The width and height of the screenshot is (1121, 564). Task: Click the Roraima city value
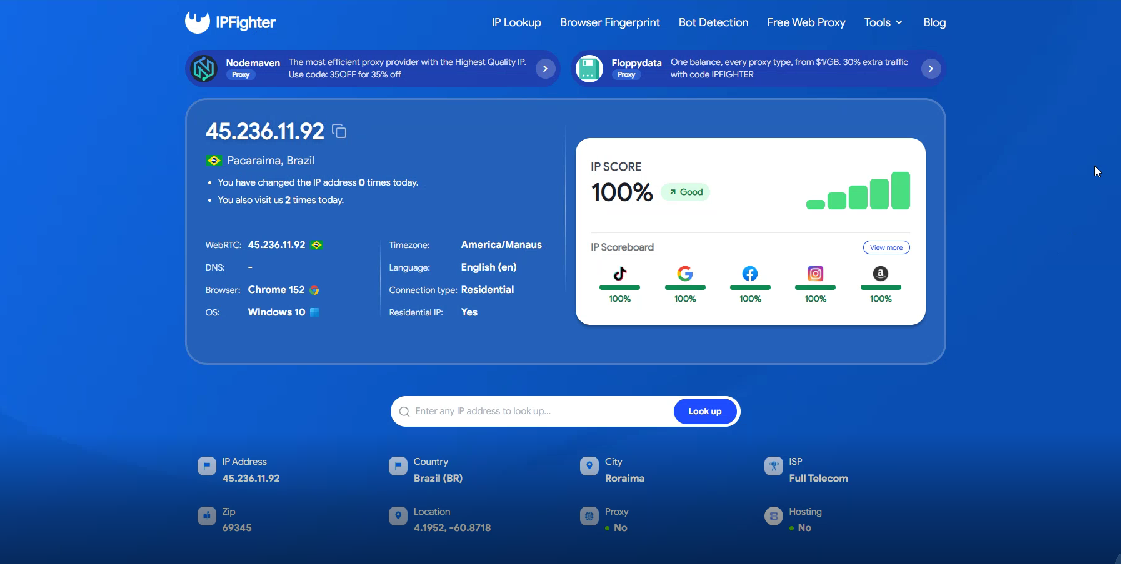625,478
